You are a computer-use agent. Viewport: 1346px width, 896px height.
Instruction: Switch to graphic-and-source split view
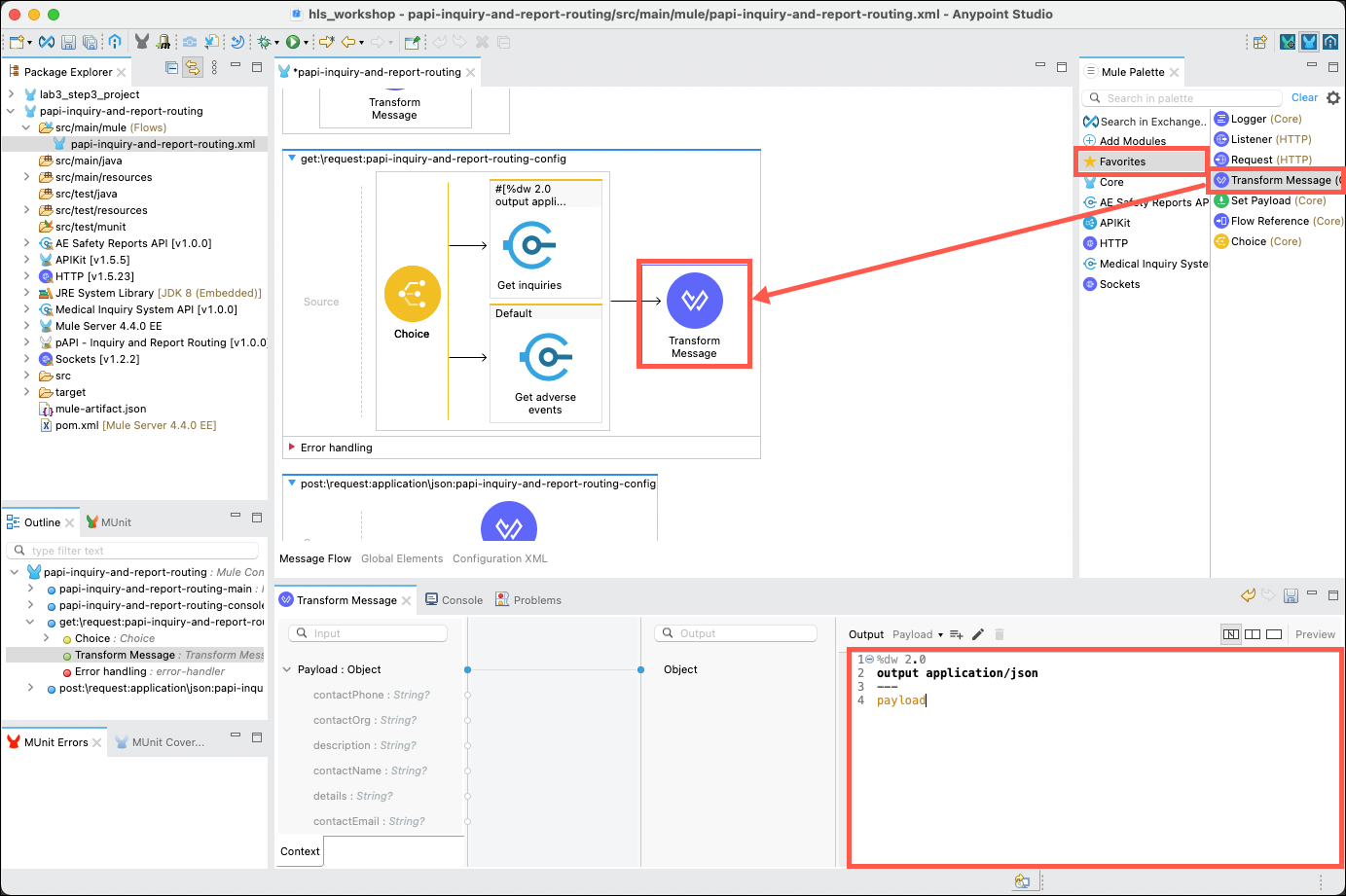tap(1253, 634)
